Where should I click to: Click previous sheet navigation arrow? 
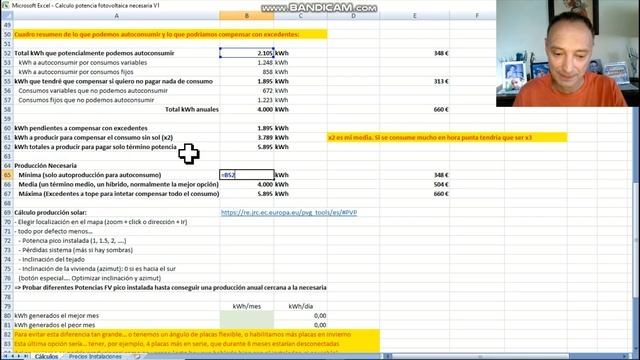coord(13,356)
